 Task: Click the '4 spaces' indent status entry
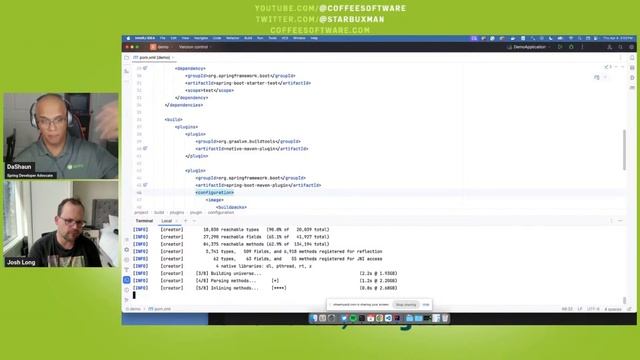(x=613, y=309)
